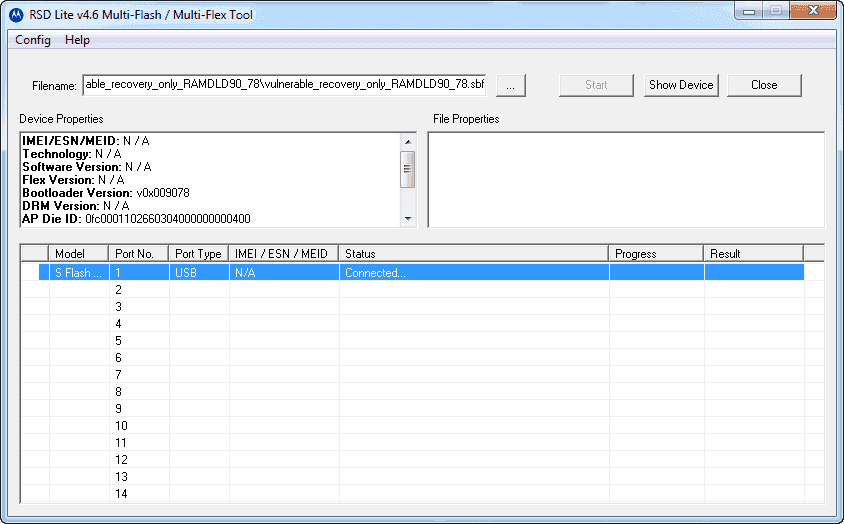Viewport: 844px width, 524px height.
Task: Click the Flex Version property line
Action: point(73,180)
